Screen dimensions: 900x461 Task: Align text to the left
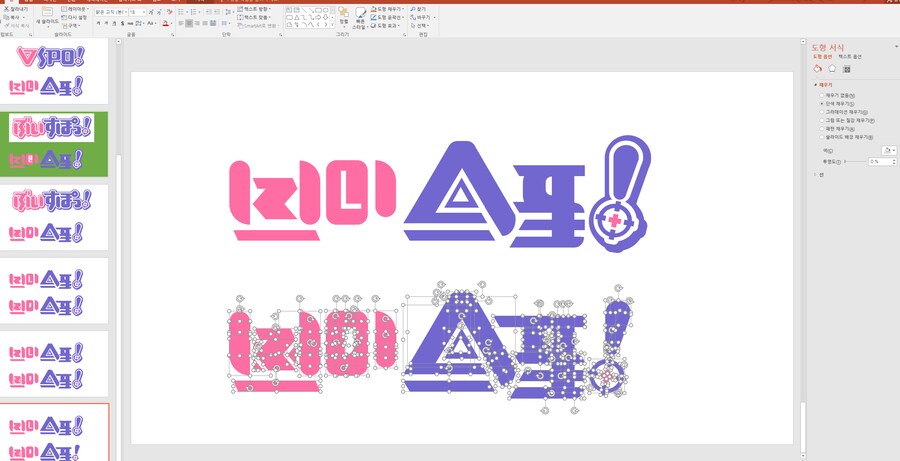point(181,24)
